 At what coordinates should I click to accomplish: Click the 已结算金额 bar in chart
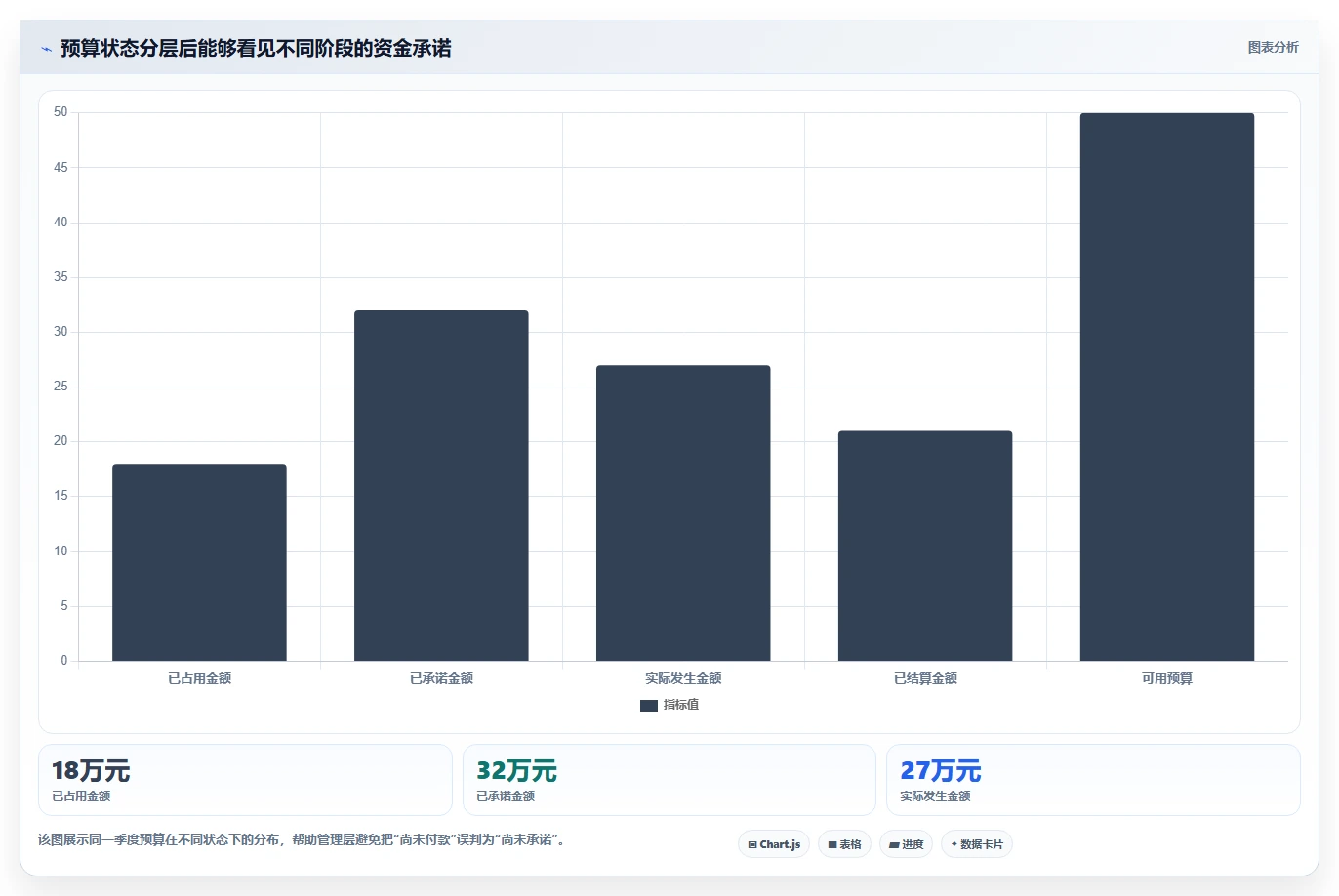point(925,546)
